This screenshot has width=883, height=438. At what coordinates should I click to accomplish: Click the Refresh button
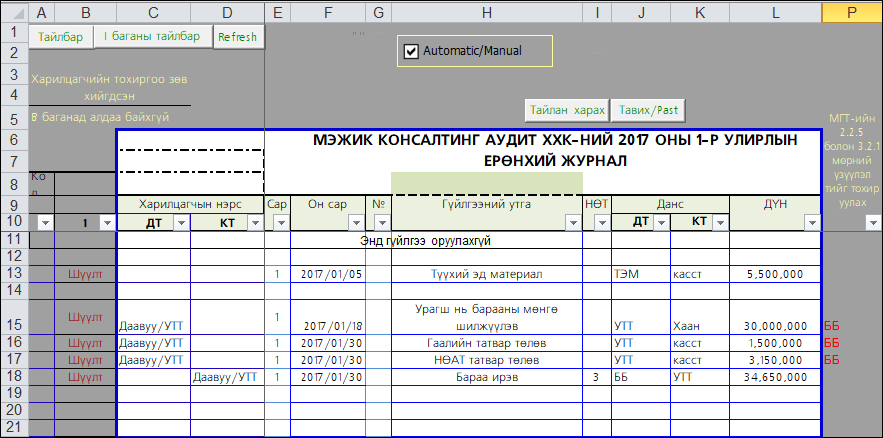coord(237,37)
